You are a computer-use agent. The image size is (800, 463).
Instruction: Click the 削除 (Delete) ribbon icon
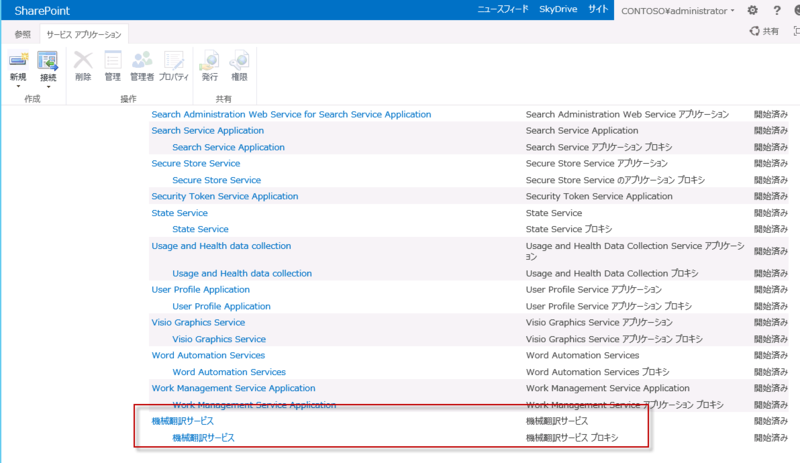pos(83,60)
